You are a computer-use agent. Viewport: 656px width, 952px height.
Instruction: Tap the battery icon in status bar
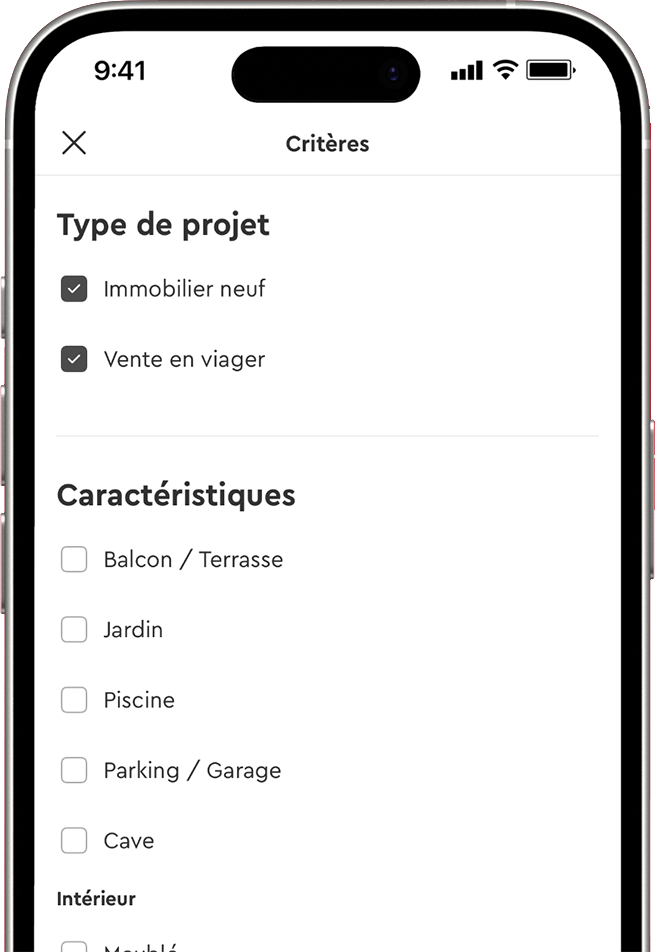click(547, 70)
